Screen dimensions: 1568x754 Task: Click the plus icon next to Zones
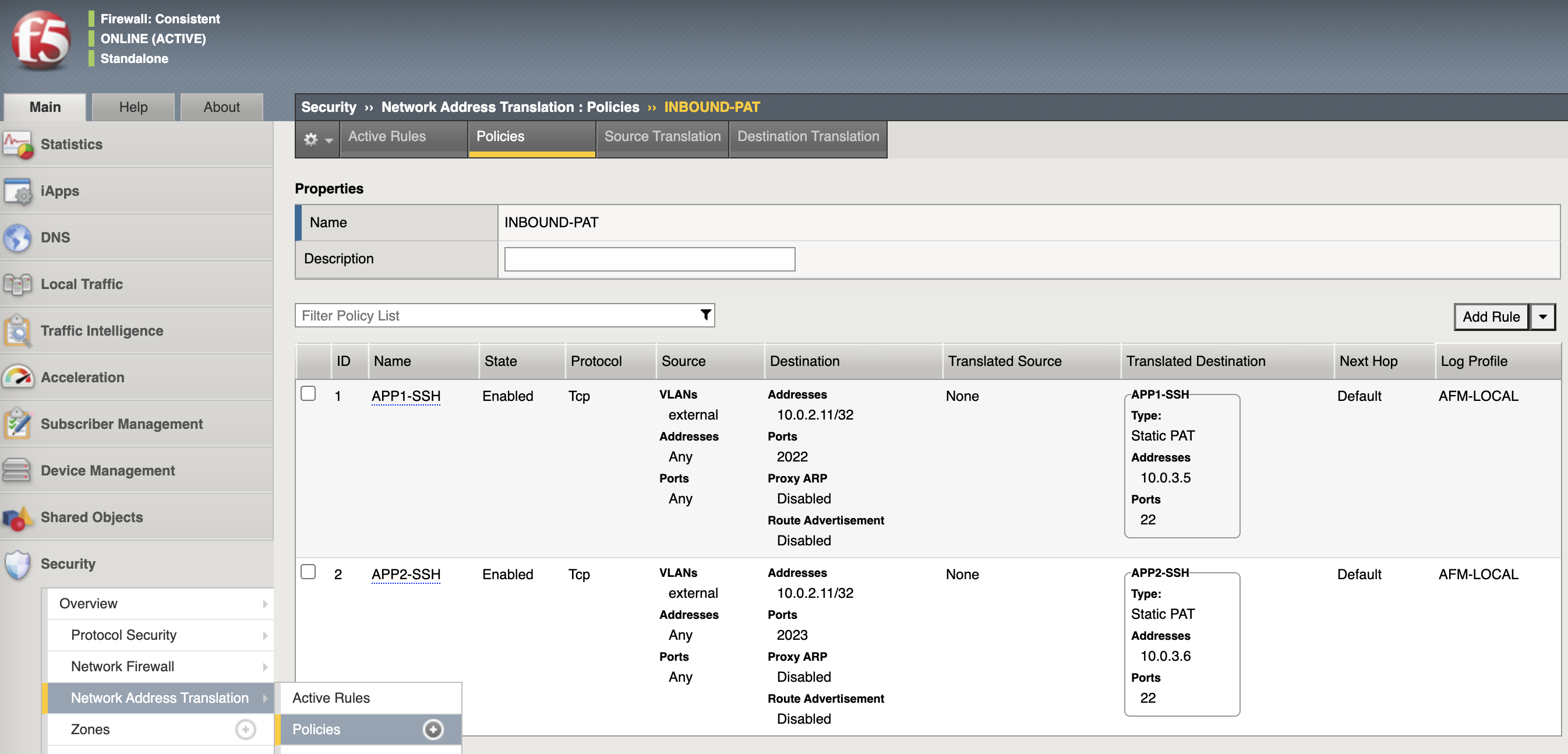245,729
